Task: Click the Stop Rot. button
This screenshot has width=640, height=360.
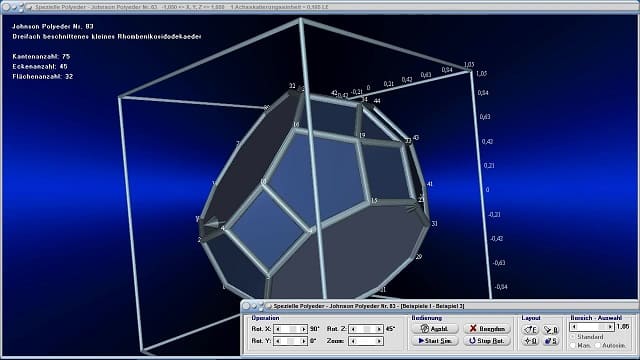Action: pyautogui.click(x=487, y=340)
